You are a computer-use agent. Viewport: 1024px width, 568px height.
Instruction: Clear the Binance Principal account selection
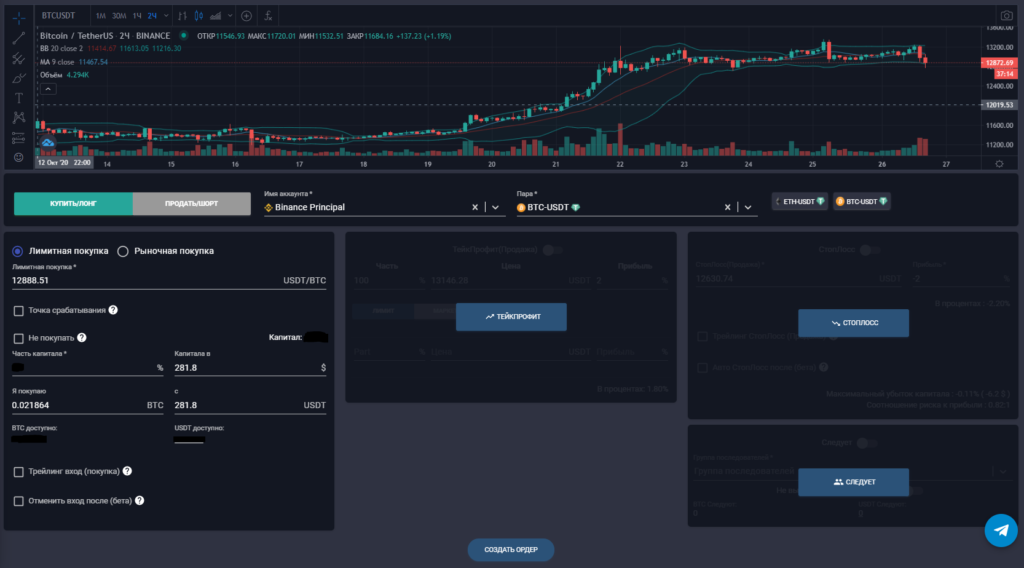tap(475, 207)
